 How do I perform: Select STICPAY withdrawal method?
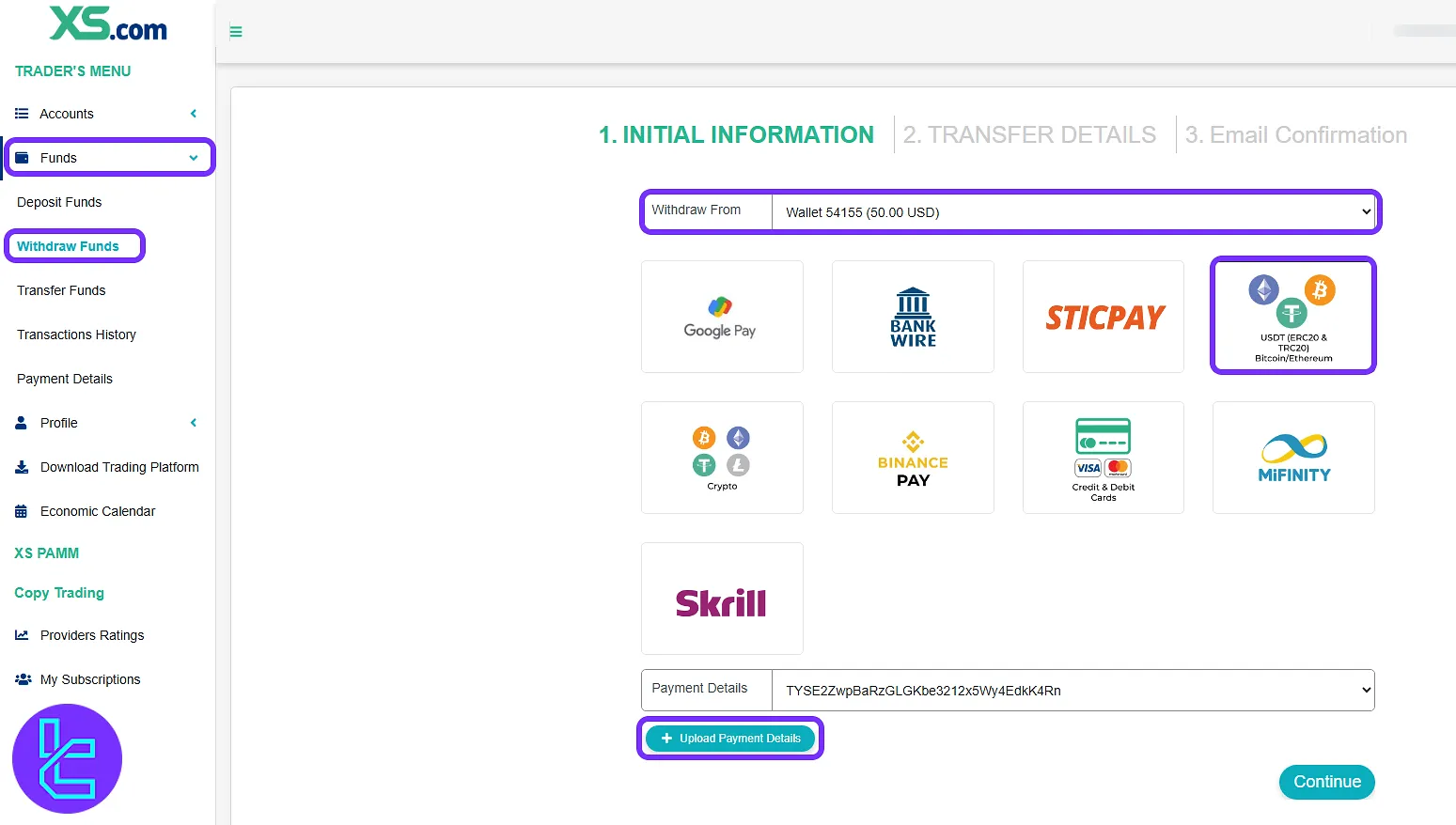(x=1104, y=317)
